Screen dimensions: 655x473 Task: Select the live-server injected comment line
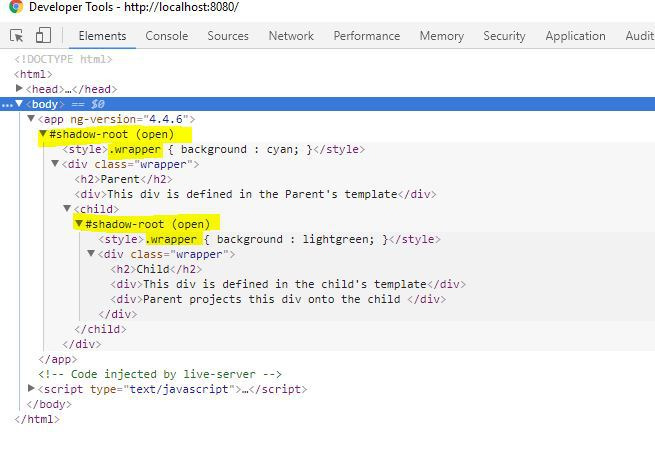[x=160, y=374]
